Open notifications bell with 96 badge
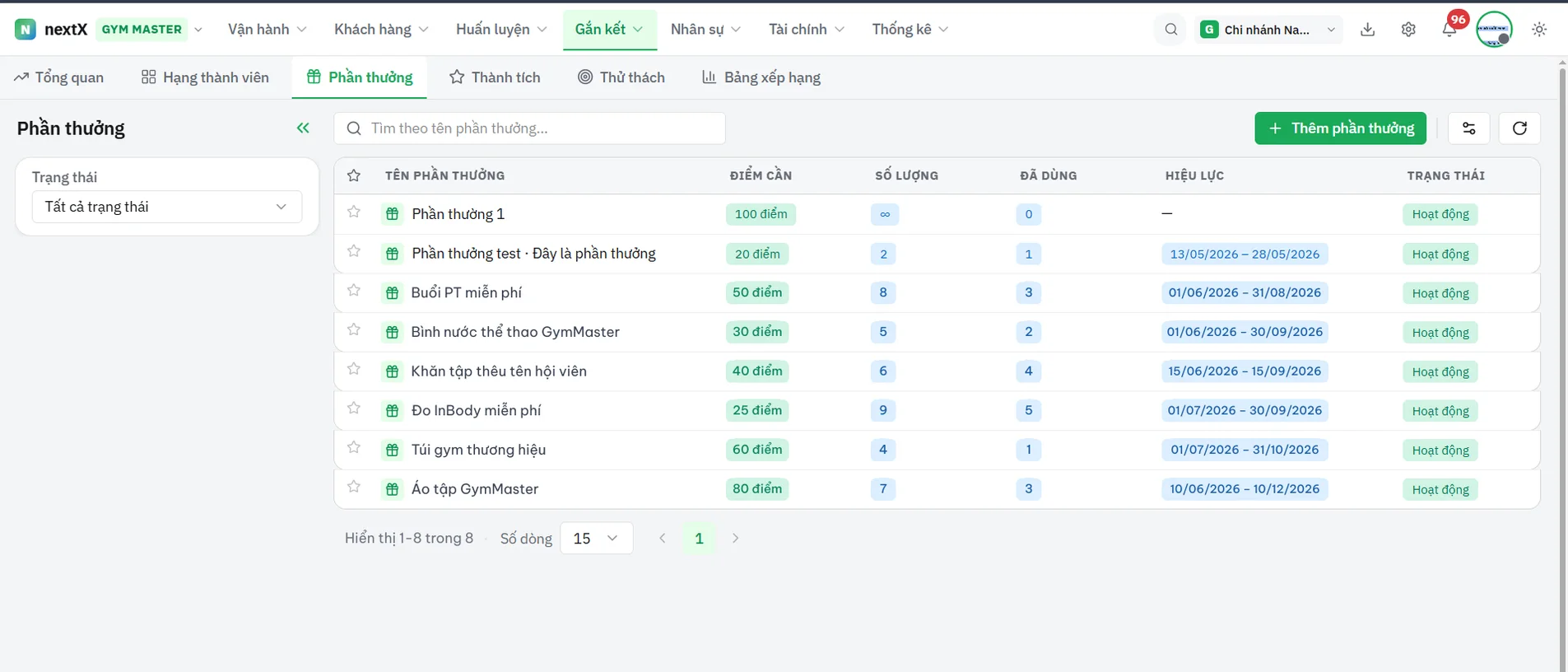The height and width of the screenshot is (672, 1568). pyautogui.click(x=1449, y=30)
